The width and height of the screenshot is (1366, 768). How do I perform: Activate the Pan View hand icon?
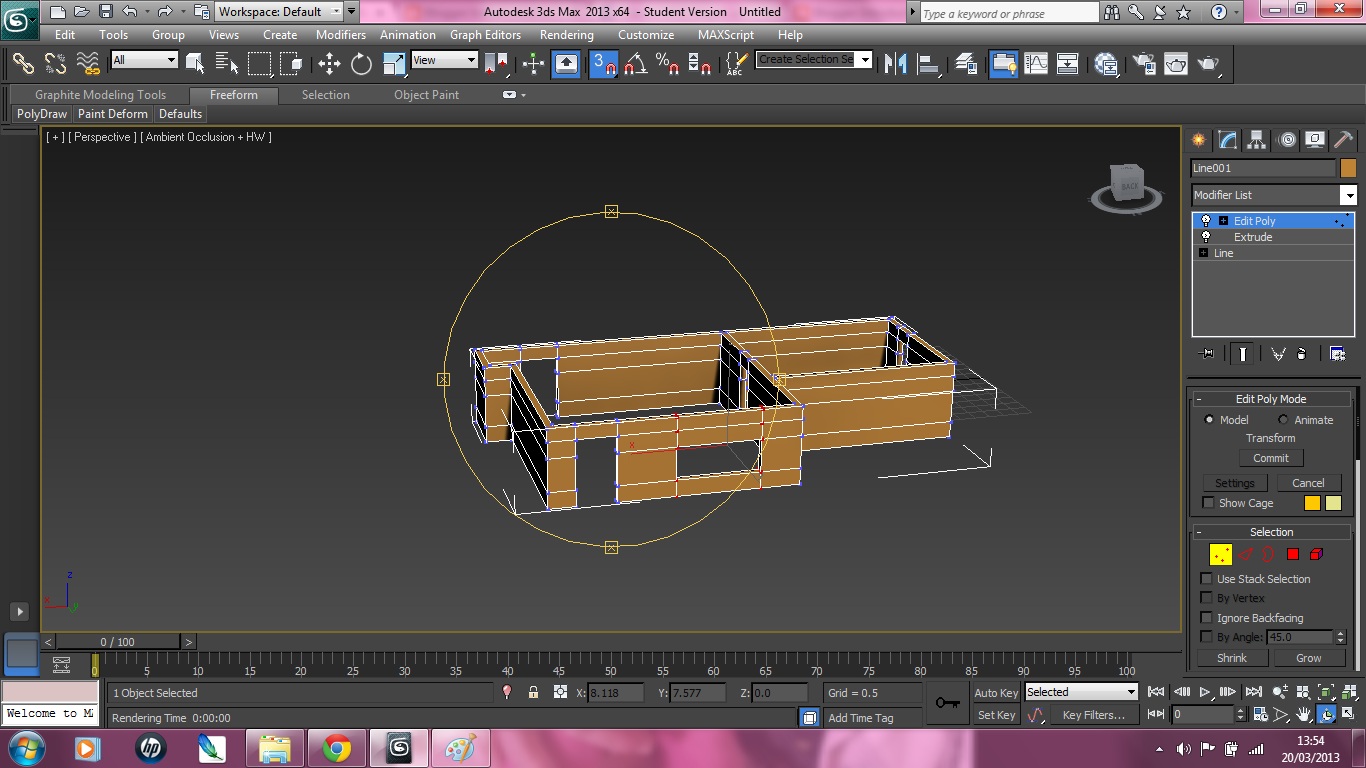[1303, 714]
